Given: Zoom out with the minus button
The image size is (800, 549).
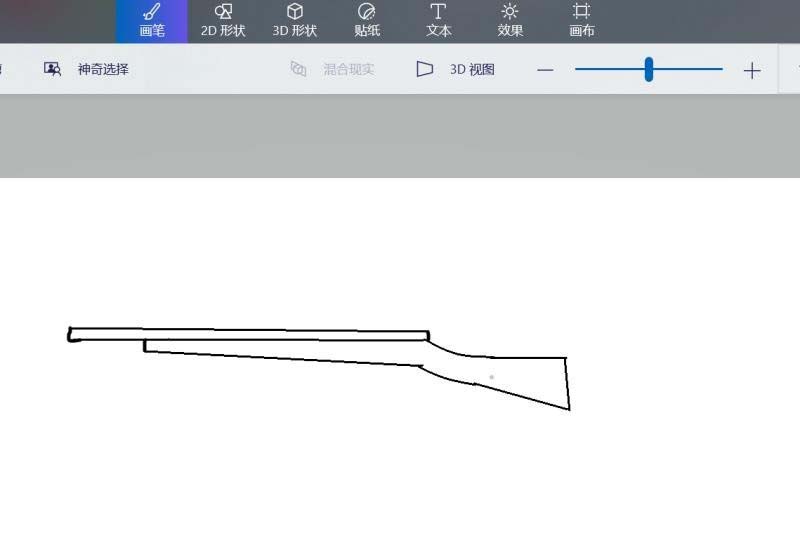Looking at the screenshot, I should (545, 70).
